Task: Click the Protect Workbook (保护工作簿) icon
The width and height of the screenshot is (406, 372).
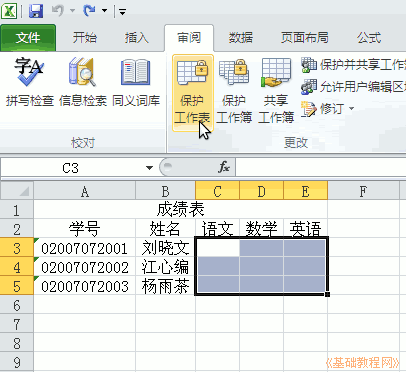Action: coord(234,91)
